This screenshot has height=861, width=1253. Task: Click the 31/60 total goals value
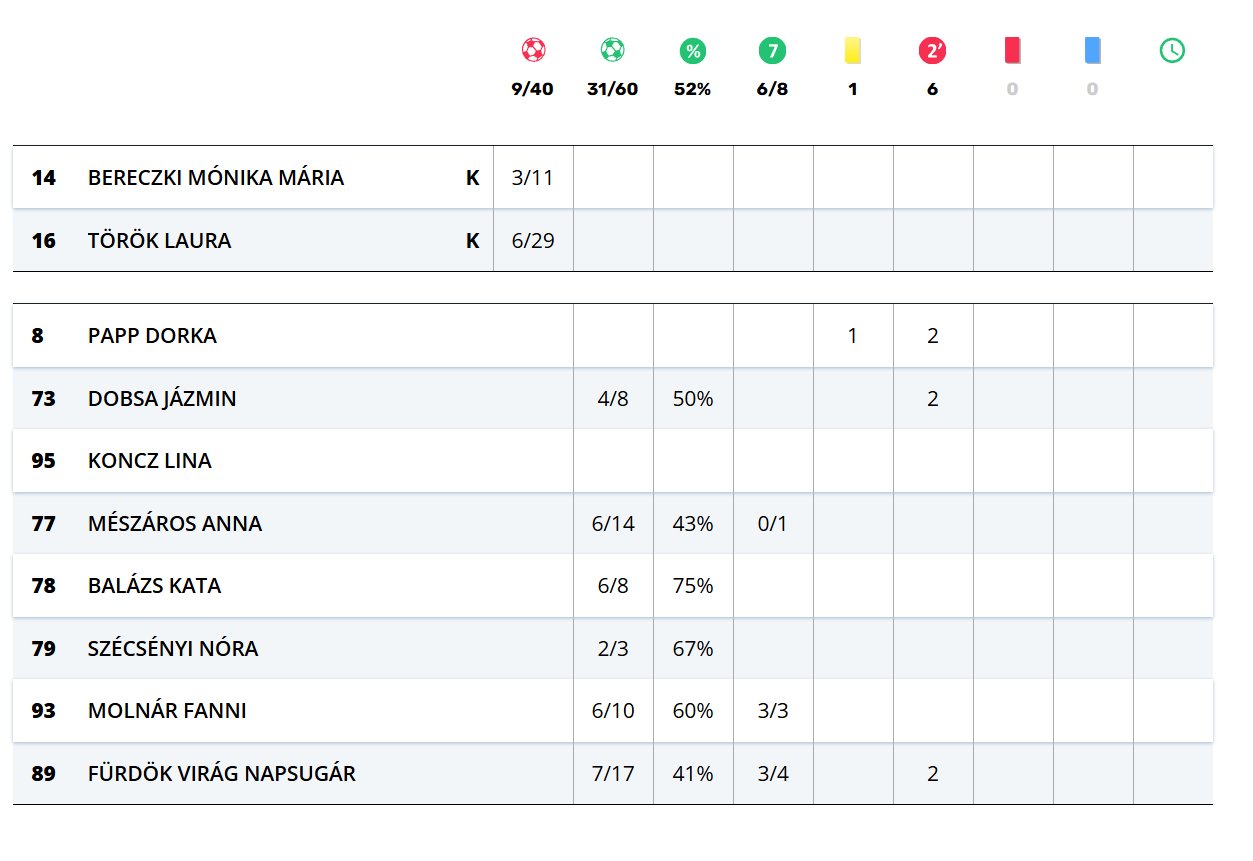pos(612,89)
